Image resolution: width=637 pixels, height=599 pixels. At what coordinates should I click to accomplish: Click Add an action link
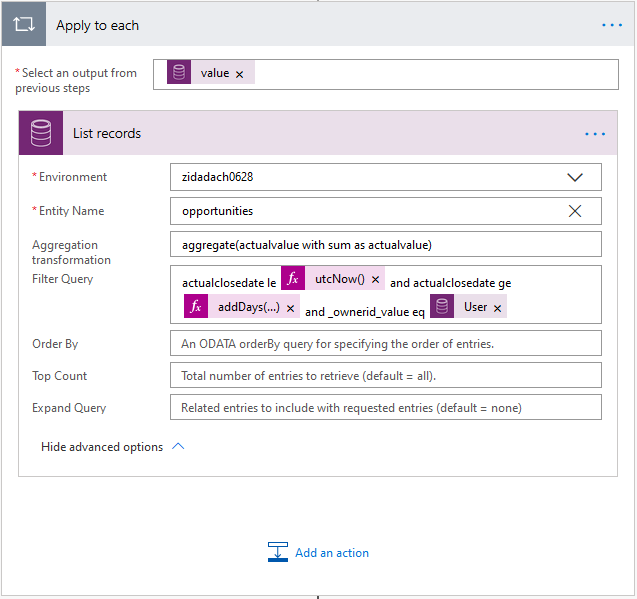click(332, 553)
